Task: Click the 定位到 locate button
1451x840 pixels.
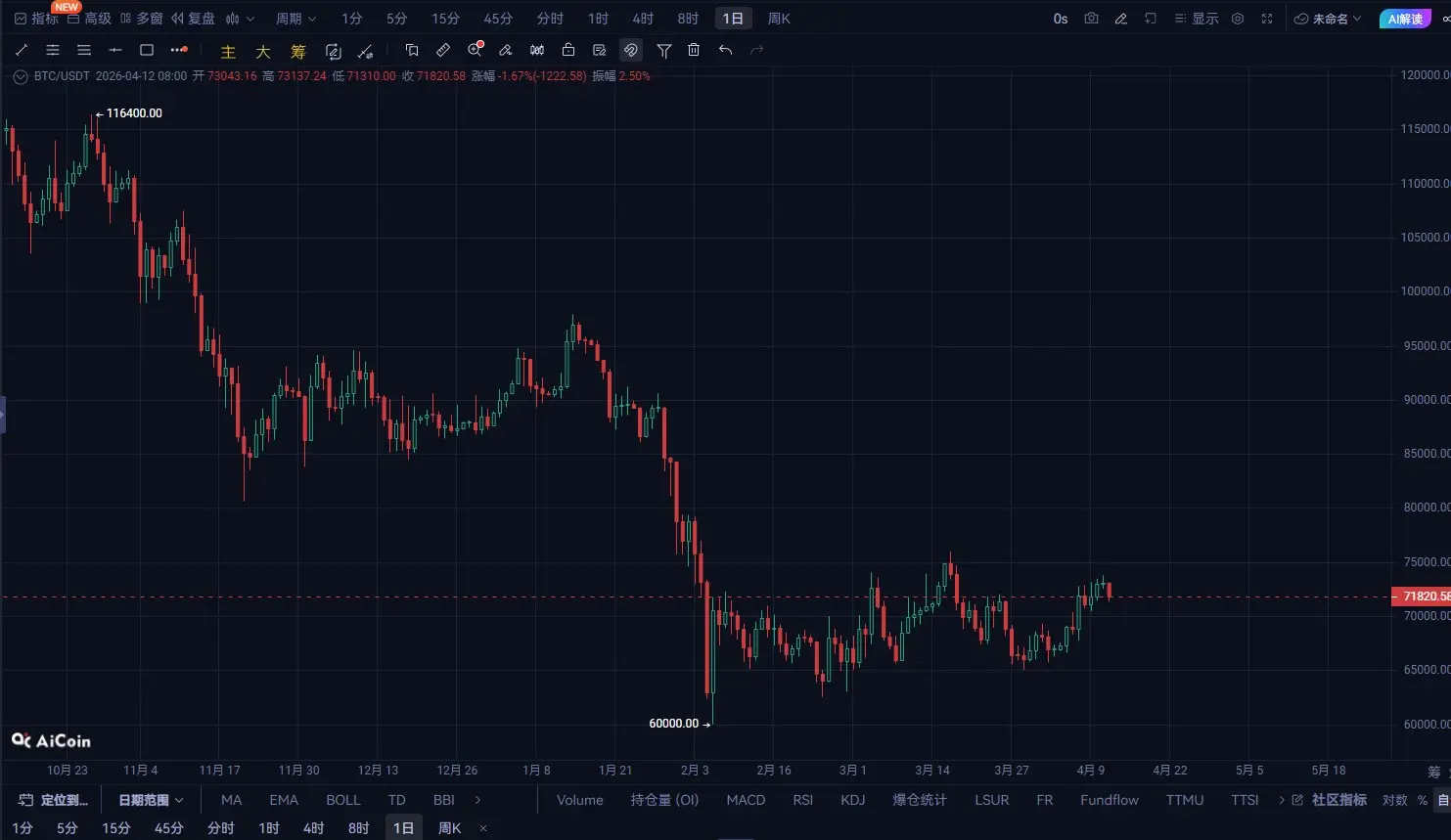Action: tap(54, 800)
